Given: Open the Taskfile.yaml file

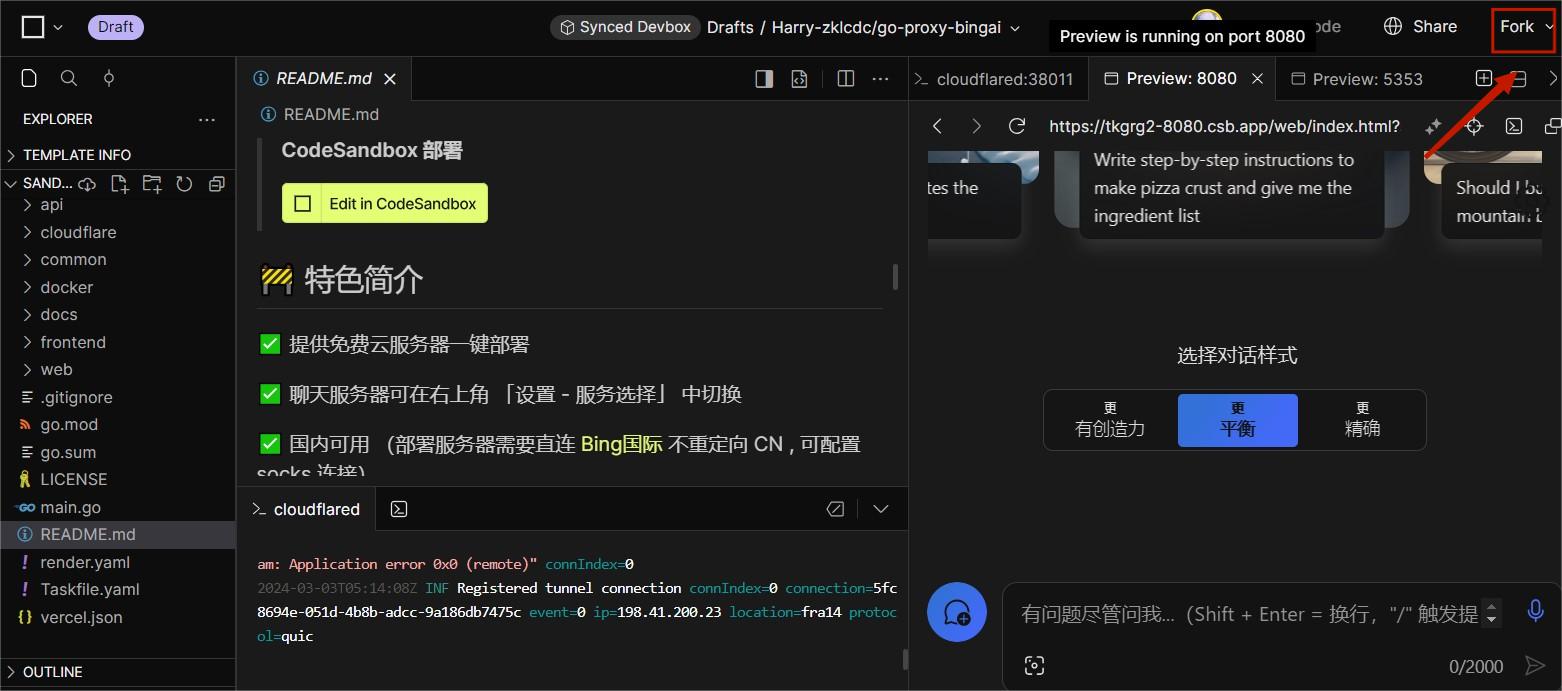Looking at the screenshot, I should point(118,589).
